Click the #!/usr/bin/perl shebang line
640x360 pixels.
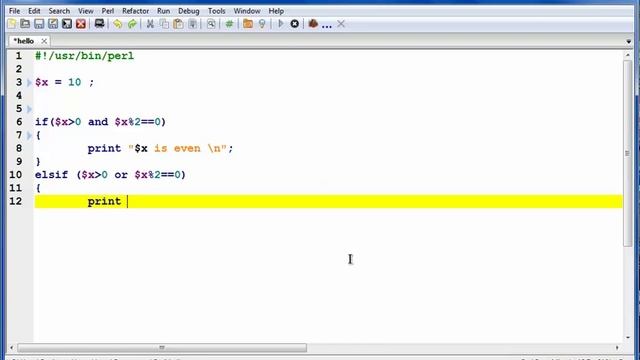pos(84,56)
